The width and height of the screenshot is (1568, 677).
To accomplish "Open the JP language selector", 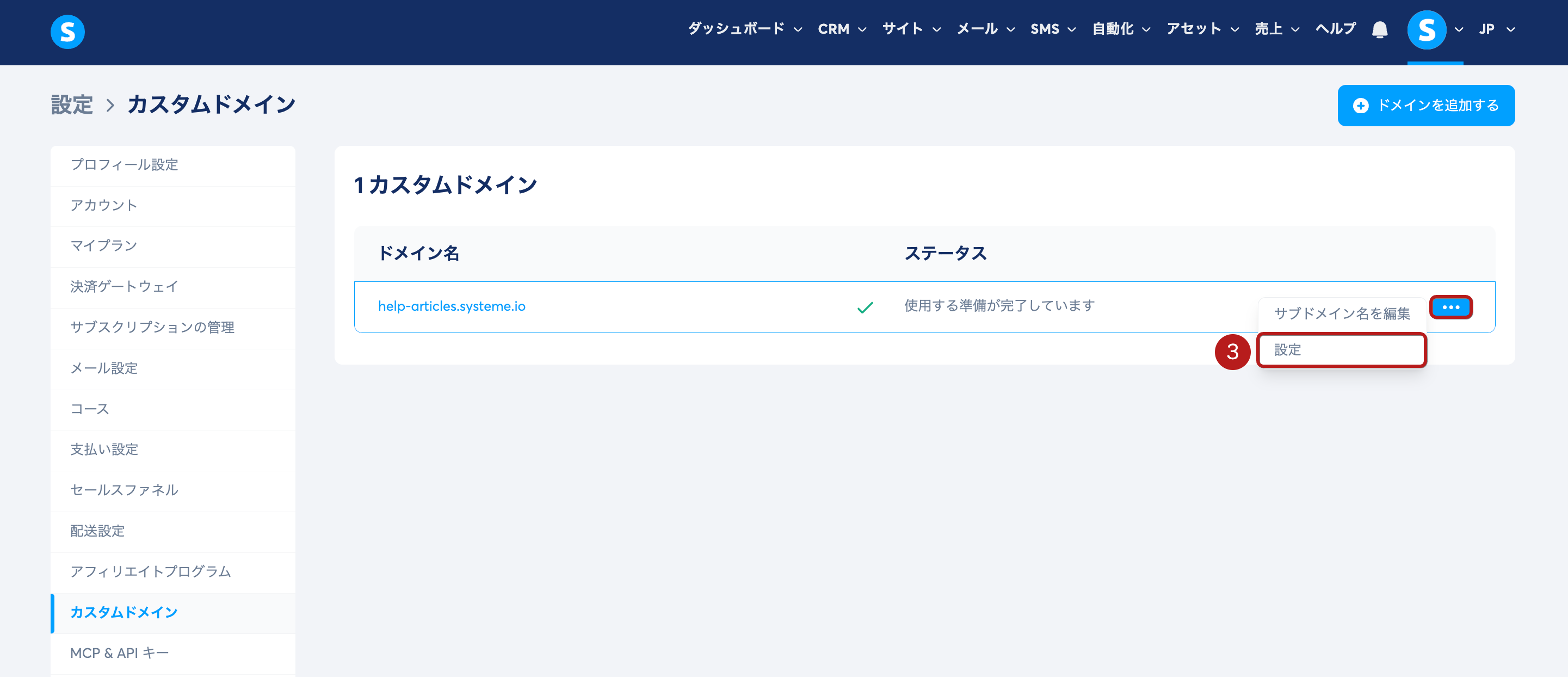I will [x=1497, y=29].
